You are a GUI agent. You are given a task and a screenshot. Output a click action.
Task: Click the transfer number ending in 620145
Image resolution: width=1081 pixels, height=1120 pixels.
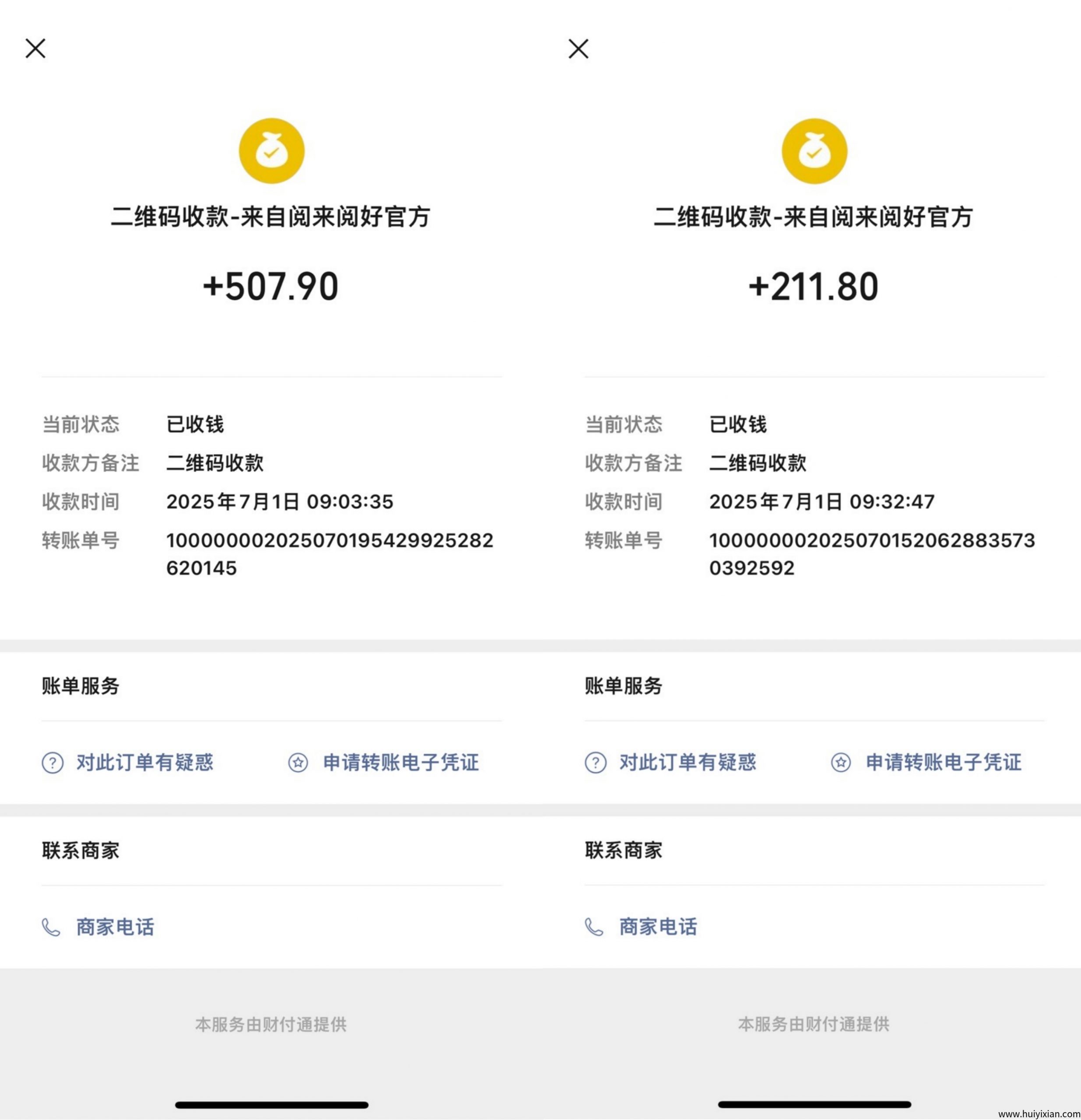(329, 554)
